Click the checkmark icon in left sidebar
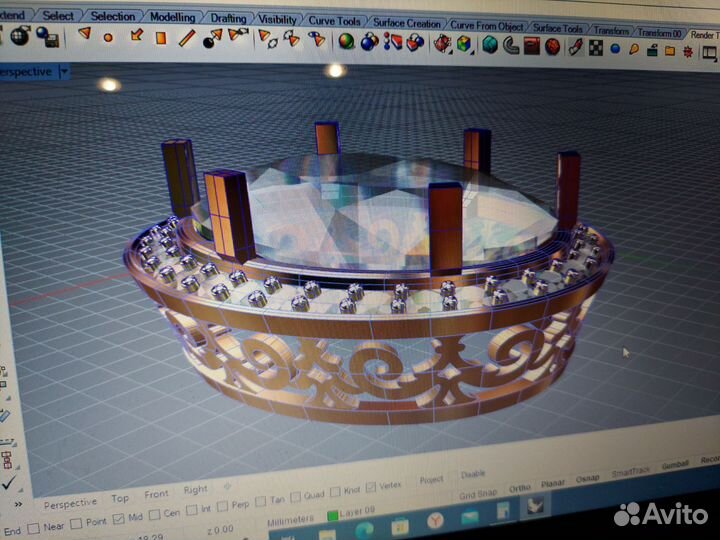Screen dimensions: 720x540 point(8,482)
